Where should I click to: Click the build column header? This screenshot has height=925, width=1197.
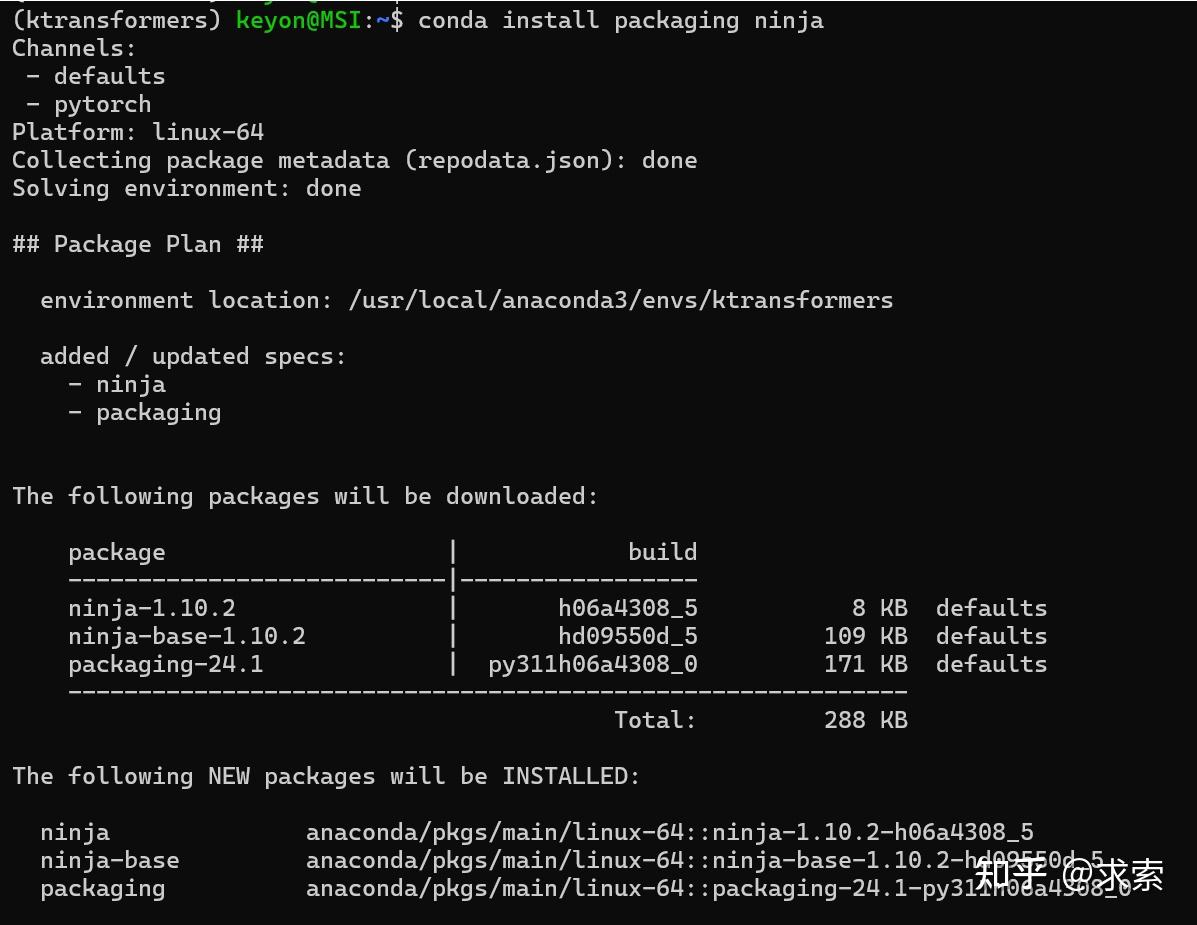coord(663,552)
